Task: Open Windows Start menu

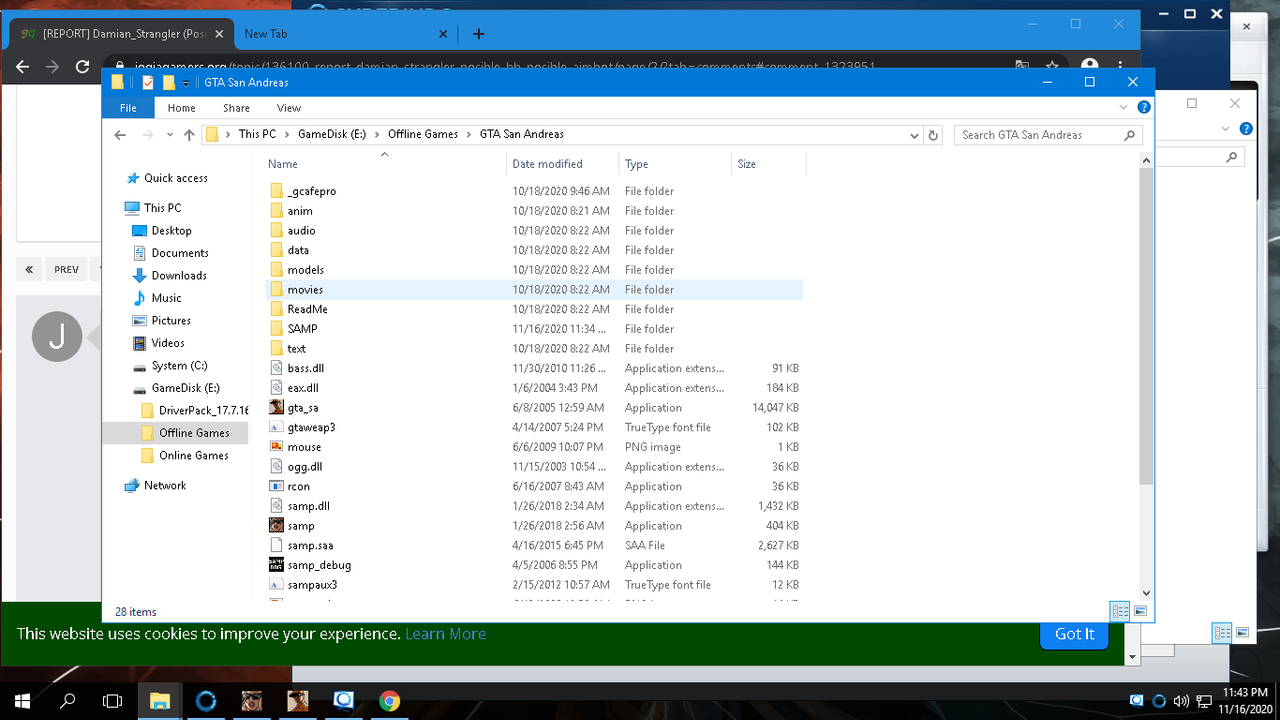Action: pyautogui.click(x=22, y=700)
